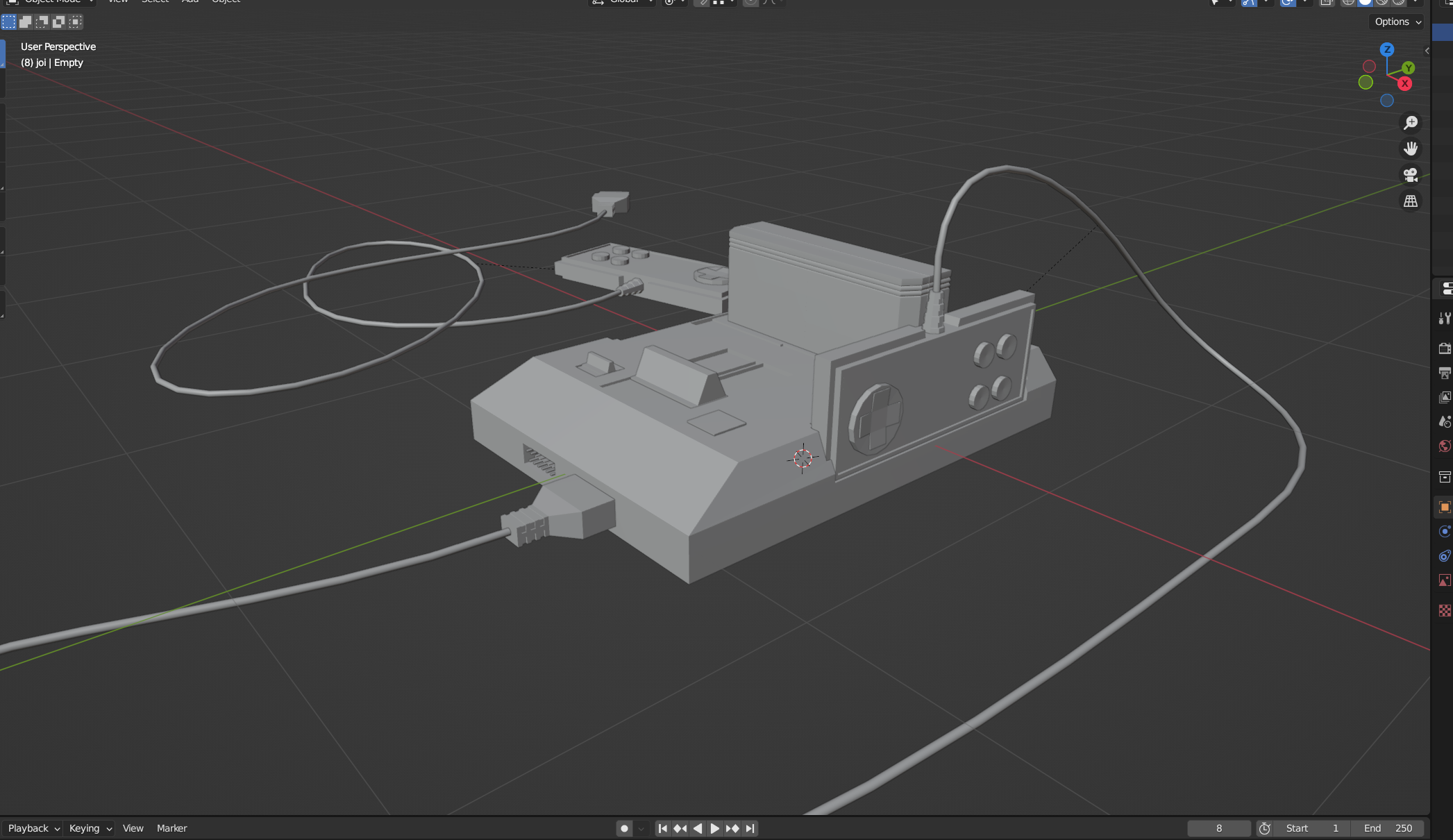Screen dimensions: 1453x840
Task: Open the Keying popover
Action: coord(90,828)
